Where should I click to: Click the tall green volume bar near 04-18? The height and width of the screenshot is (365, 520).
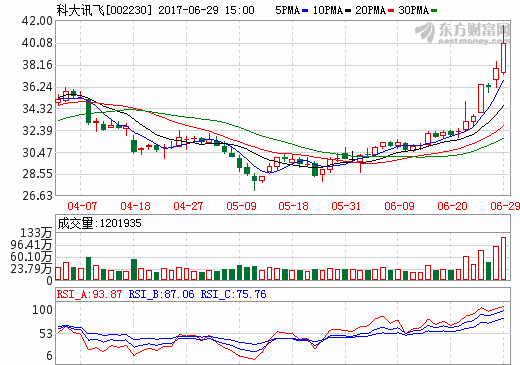click(134, 270)
